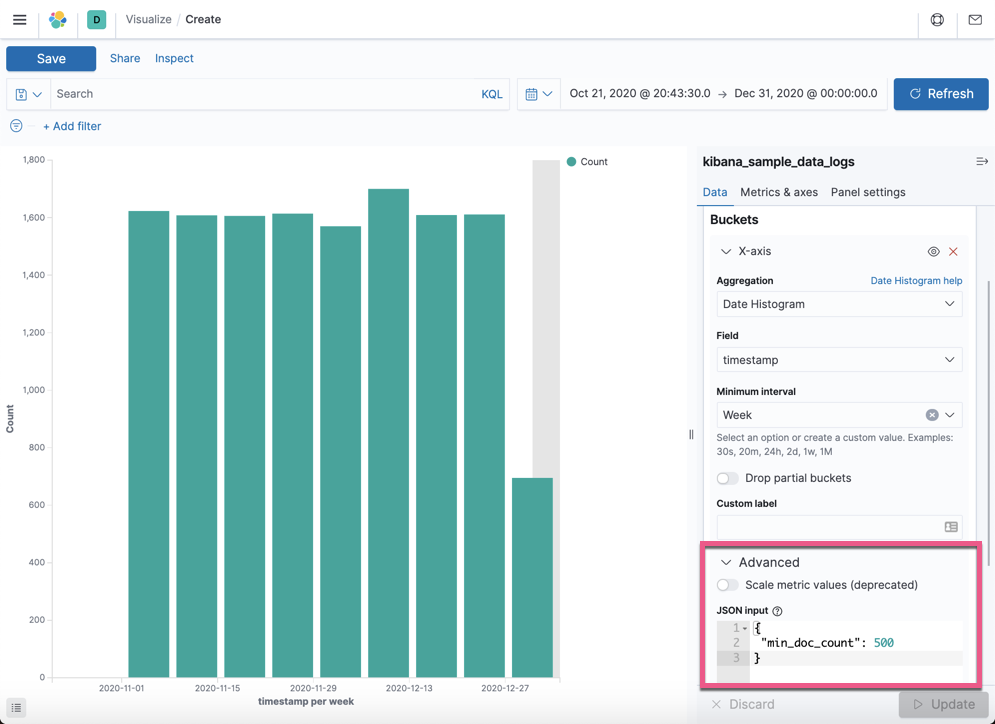Fold JSON line 1 arrow

[745, 628]
